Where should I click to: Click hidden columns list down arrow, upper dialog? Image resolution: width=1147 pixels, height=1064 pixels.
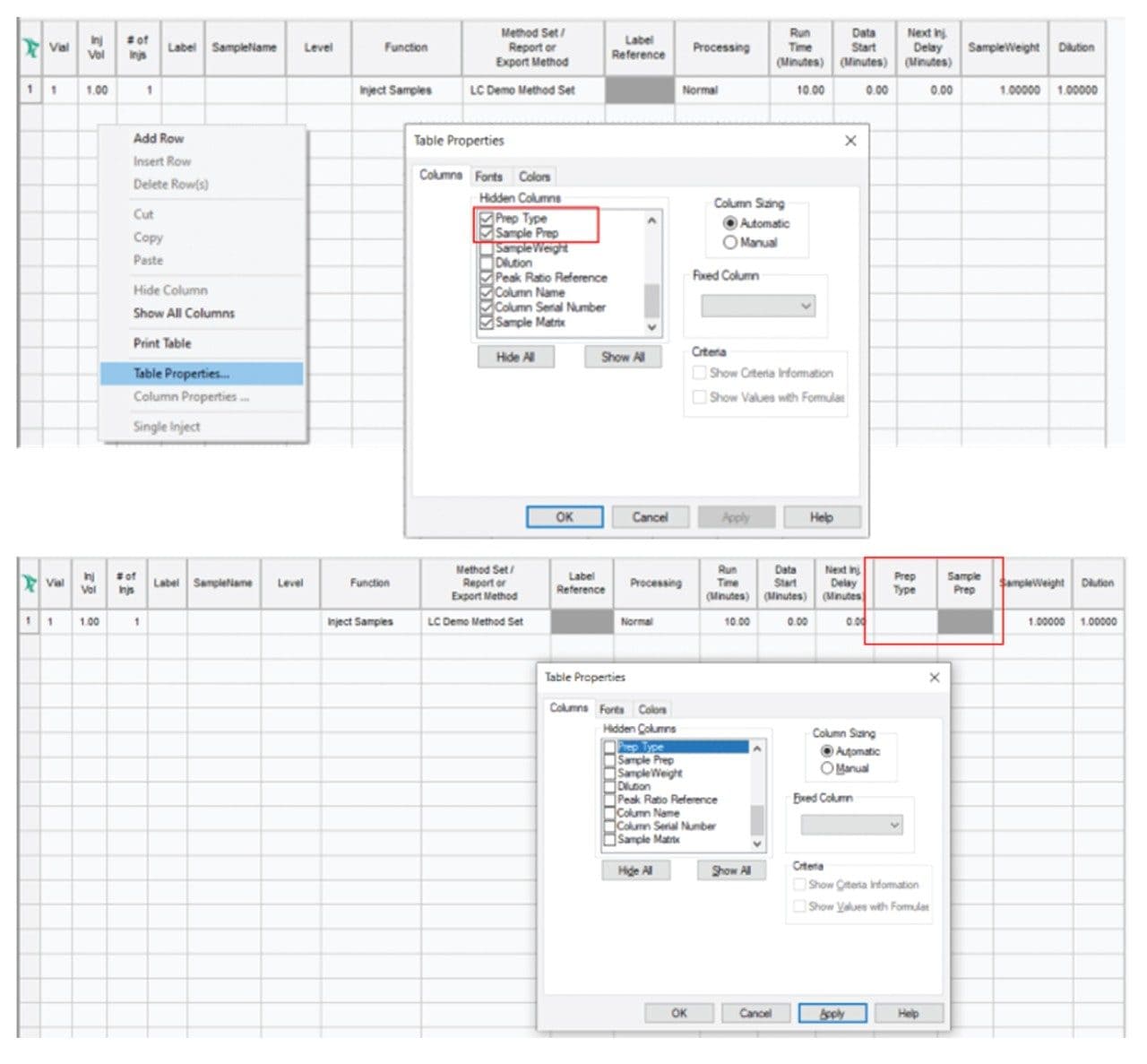[x=651, y=327]
